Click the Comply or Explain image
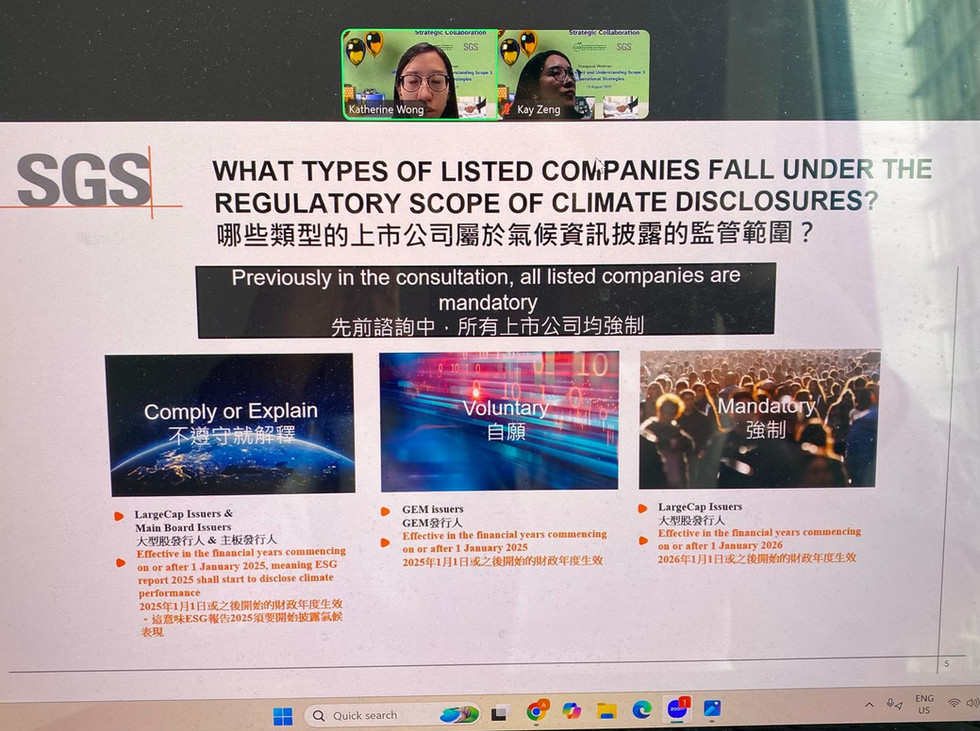The width and height of the screenshot is (980, 731). pyautogui.click(x=229, y=423)
